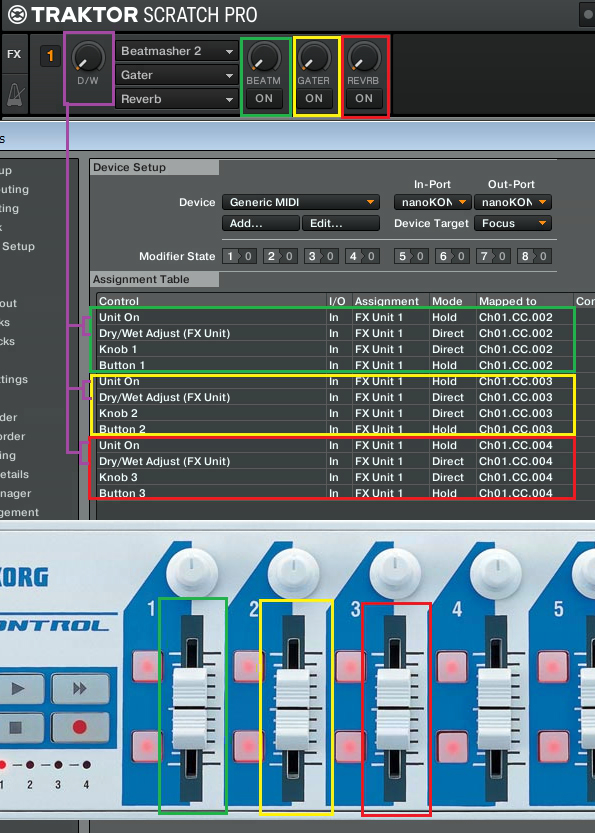The image size is (595, 833).
Task: Open the Out-Port nanoKON dropdown
Action: [513, 202]
